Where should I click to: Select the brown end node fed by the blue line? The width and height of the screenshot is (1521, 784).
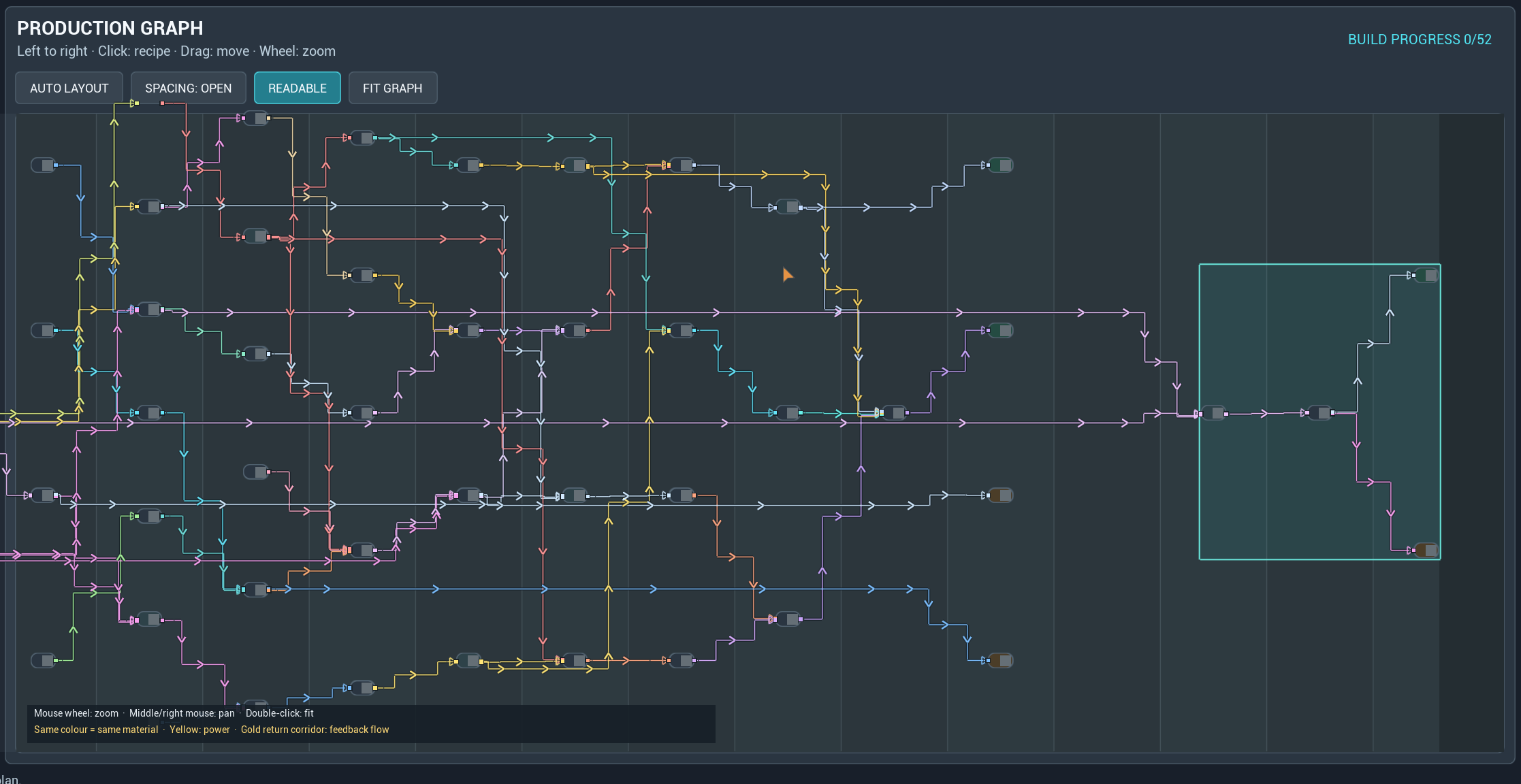[x=1001, y=660]
